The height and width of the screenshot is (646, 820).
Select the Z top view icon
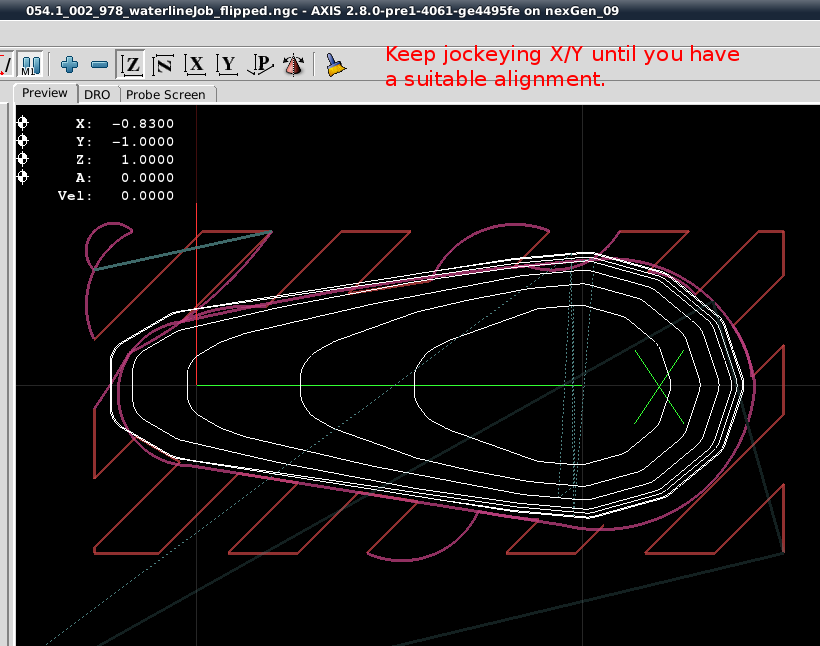click(x=130, y=65)
